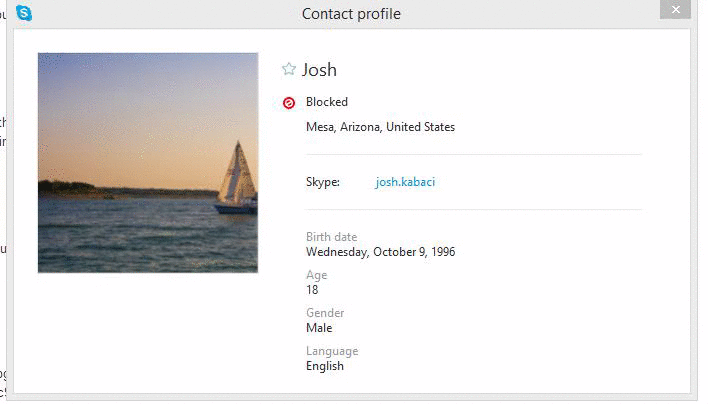The width and height of the screenshot is (708, 404).
Task: Select the age value 18
Action: click(312, 290)
